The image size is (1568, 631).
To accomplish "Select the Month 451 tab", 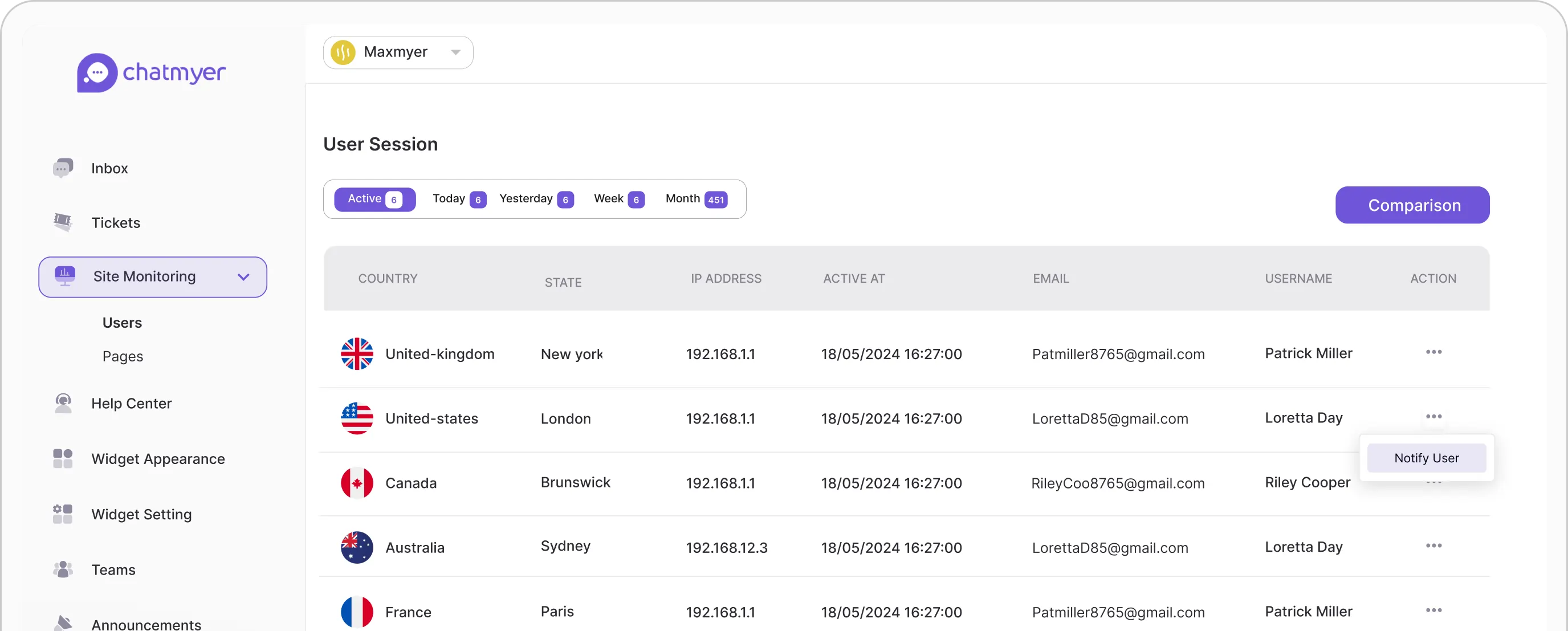I will click(696, 199).
